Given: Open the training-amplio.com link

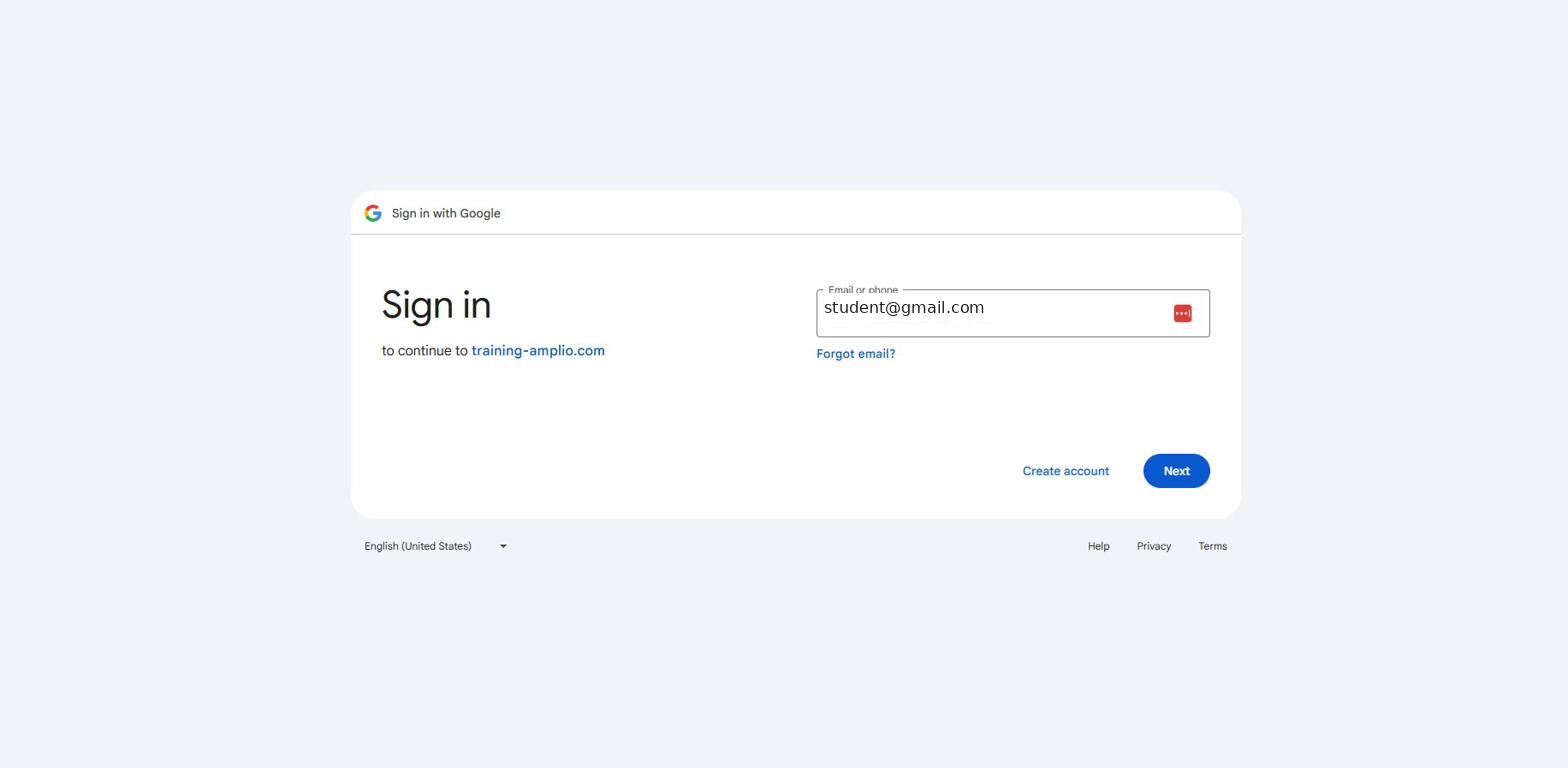Looking at the screenshot, I should [538, 351].
